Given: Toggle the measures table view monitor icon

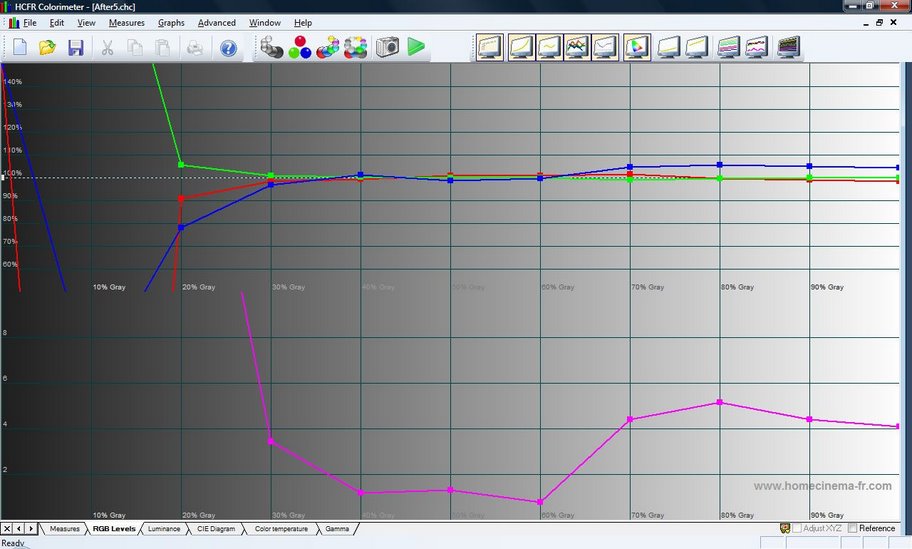Looking at the screenshot, I should click(x=490, y=47).
